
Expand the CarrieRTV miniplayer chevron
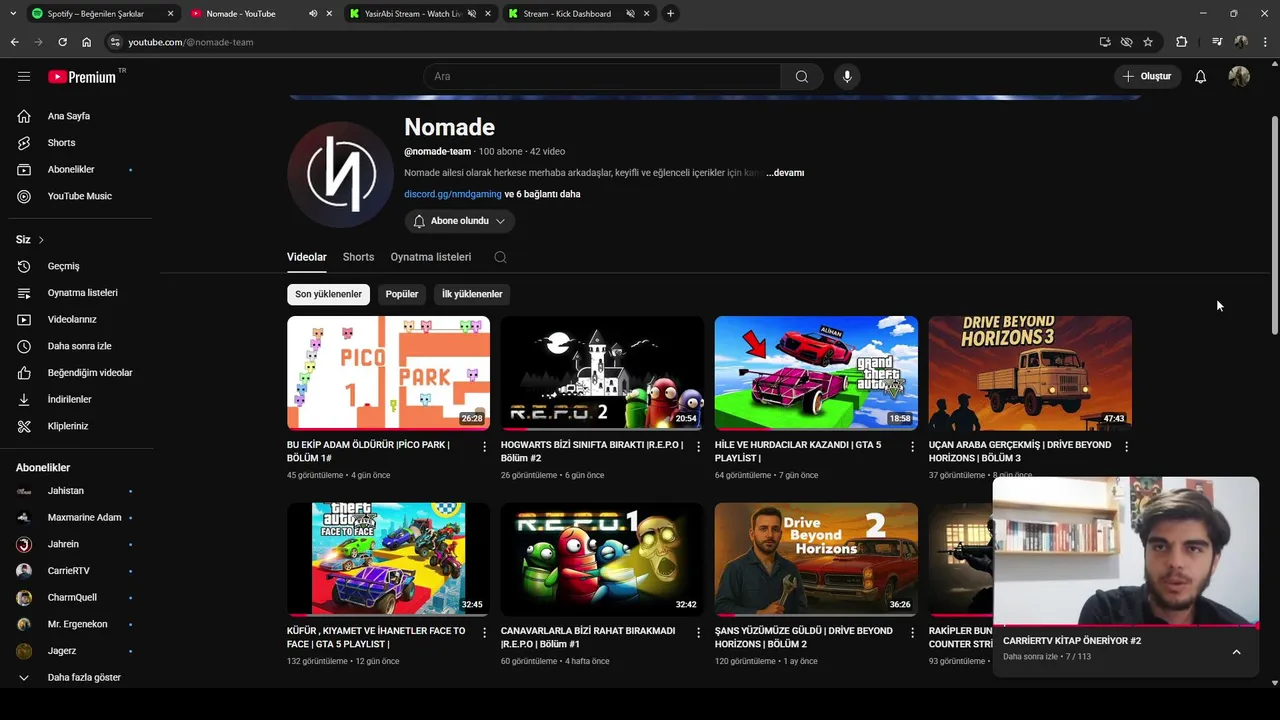click(1236, 652)
